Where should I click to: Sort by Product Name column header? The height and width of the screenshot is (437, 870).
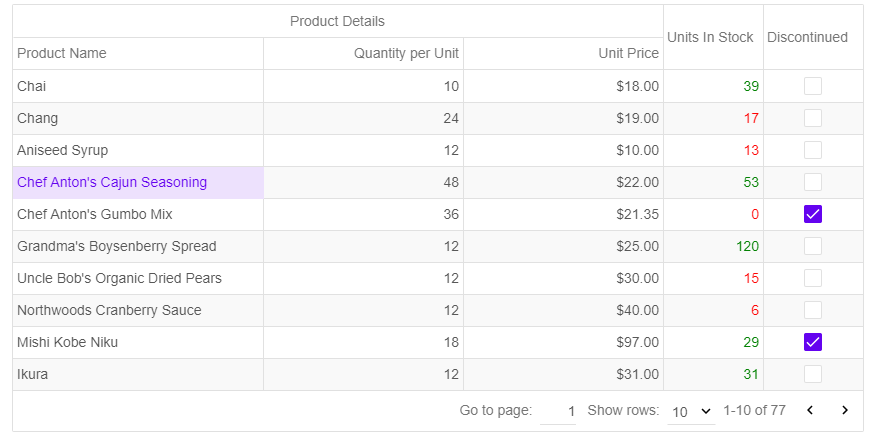click(62, 53)
